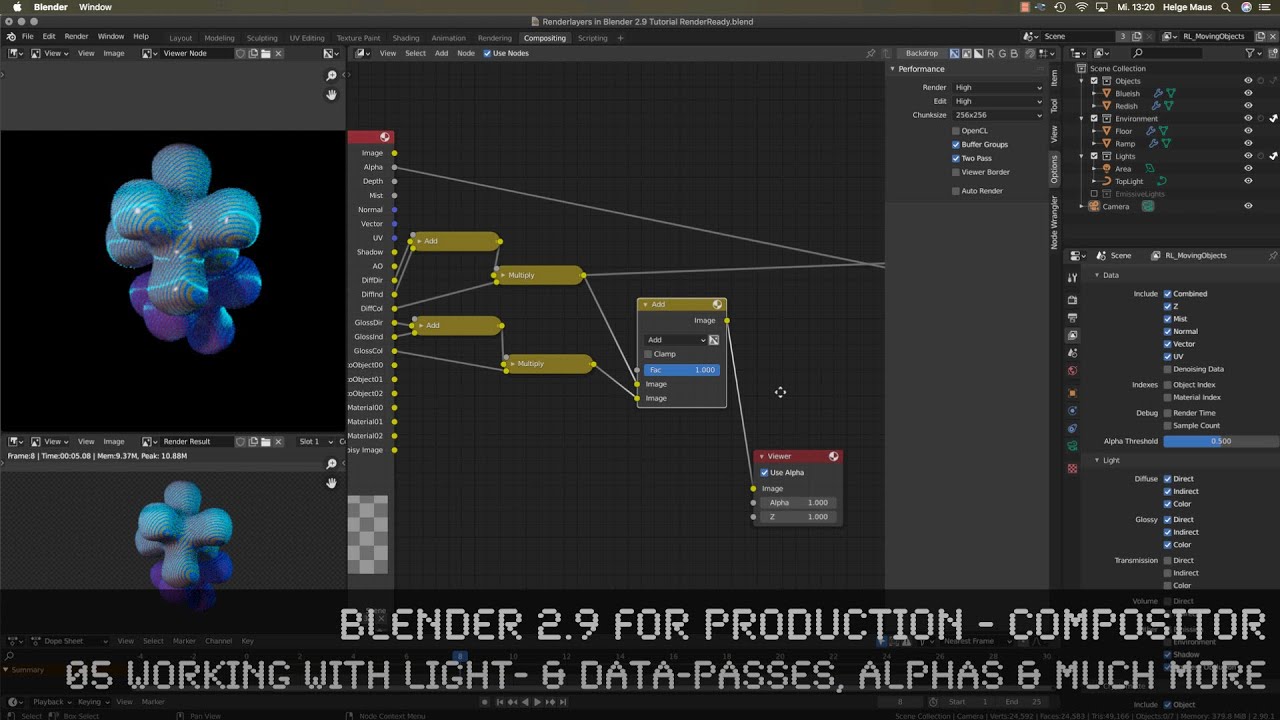Collapse the Performance panel
Screen dimensions: 1280x720
pos(892,69)
